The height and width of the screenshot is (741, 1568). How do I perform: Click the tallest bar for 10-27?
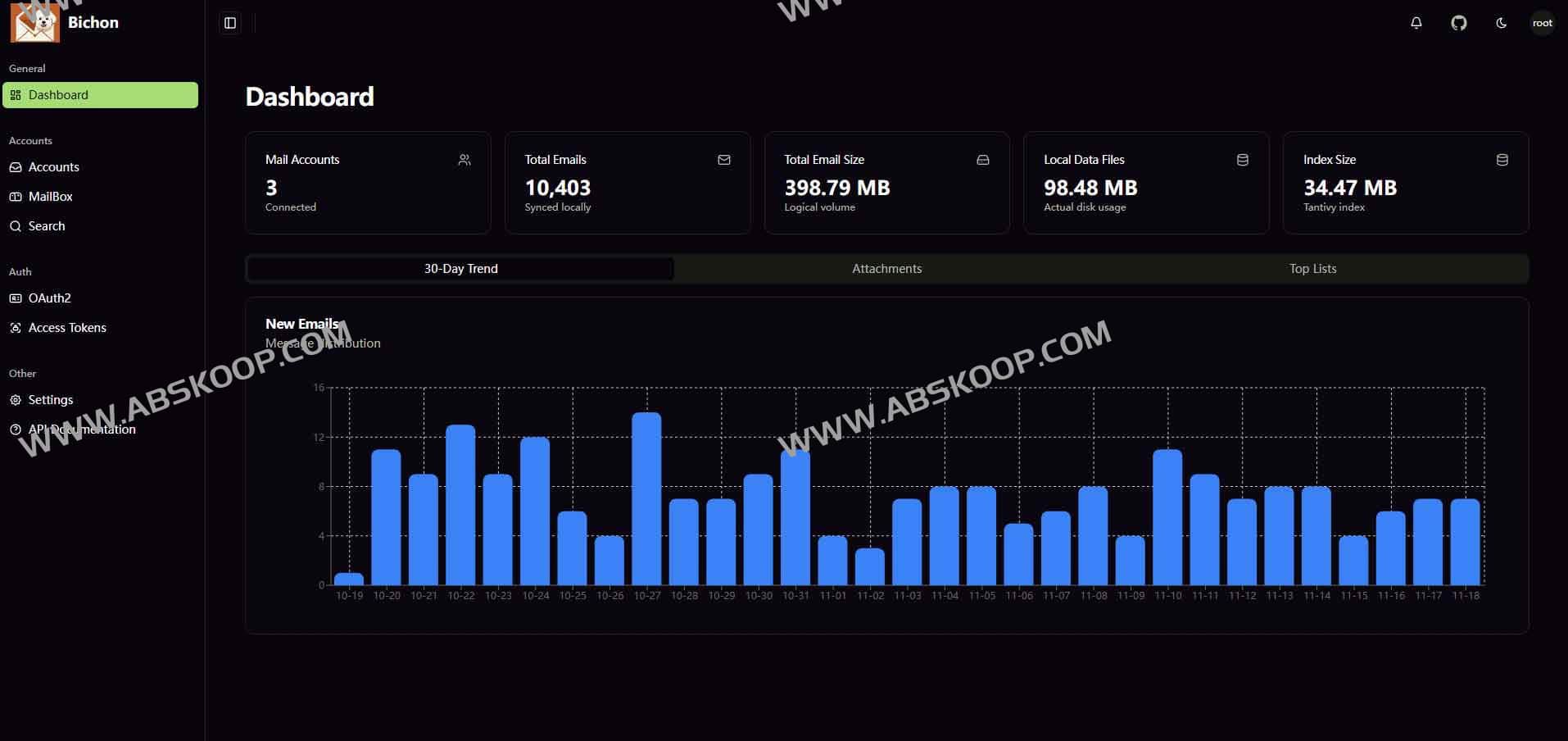(646, 498)
